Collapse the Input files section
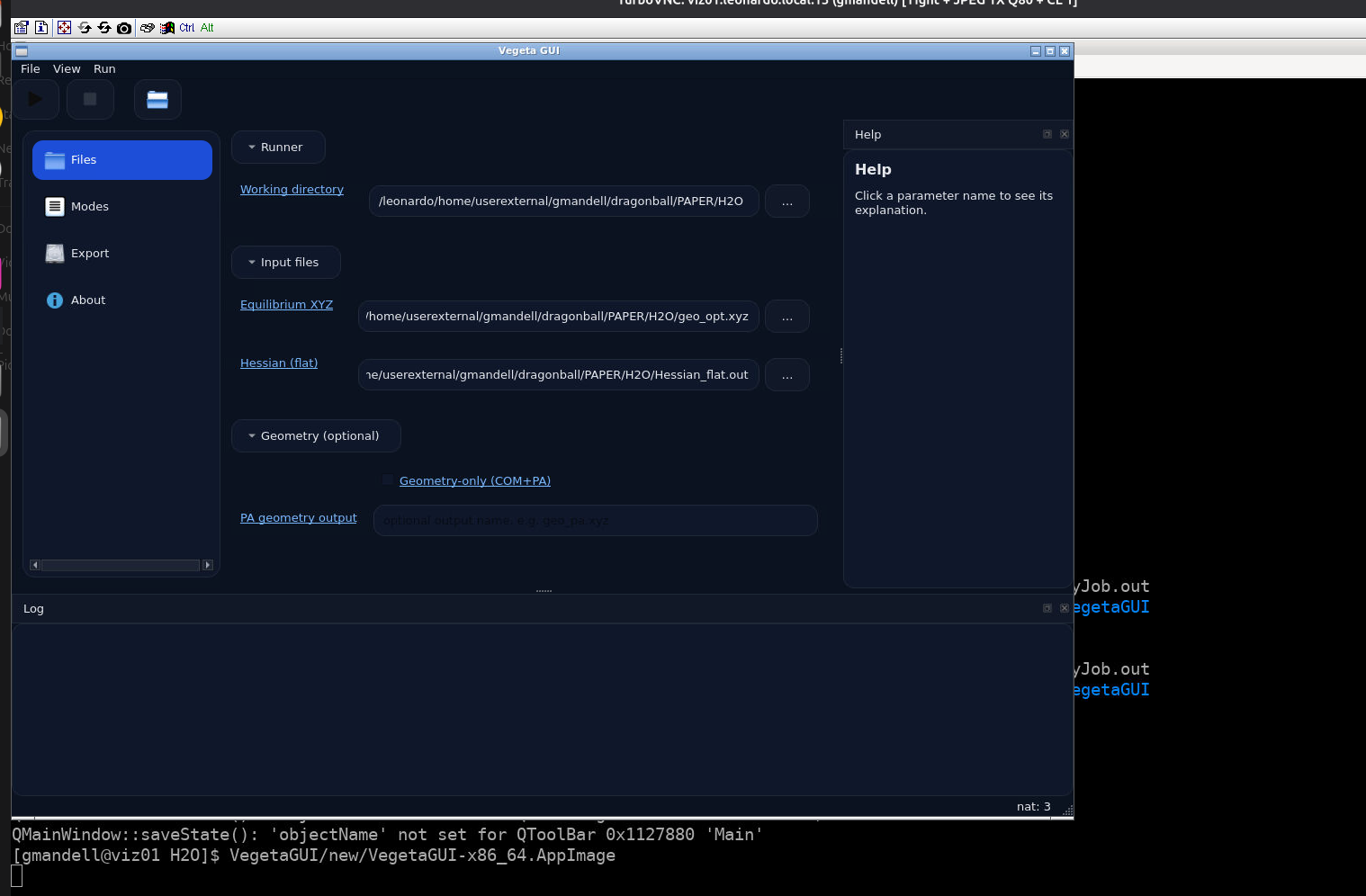 286,263
